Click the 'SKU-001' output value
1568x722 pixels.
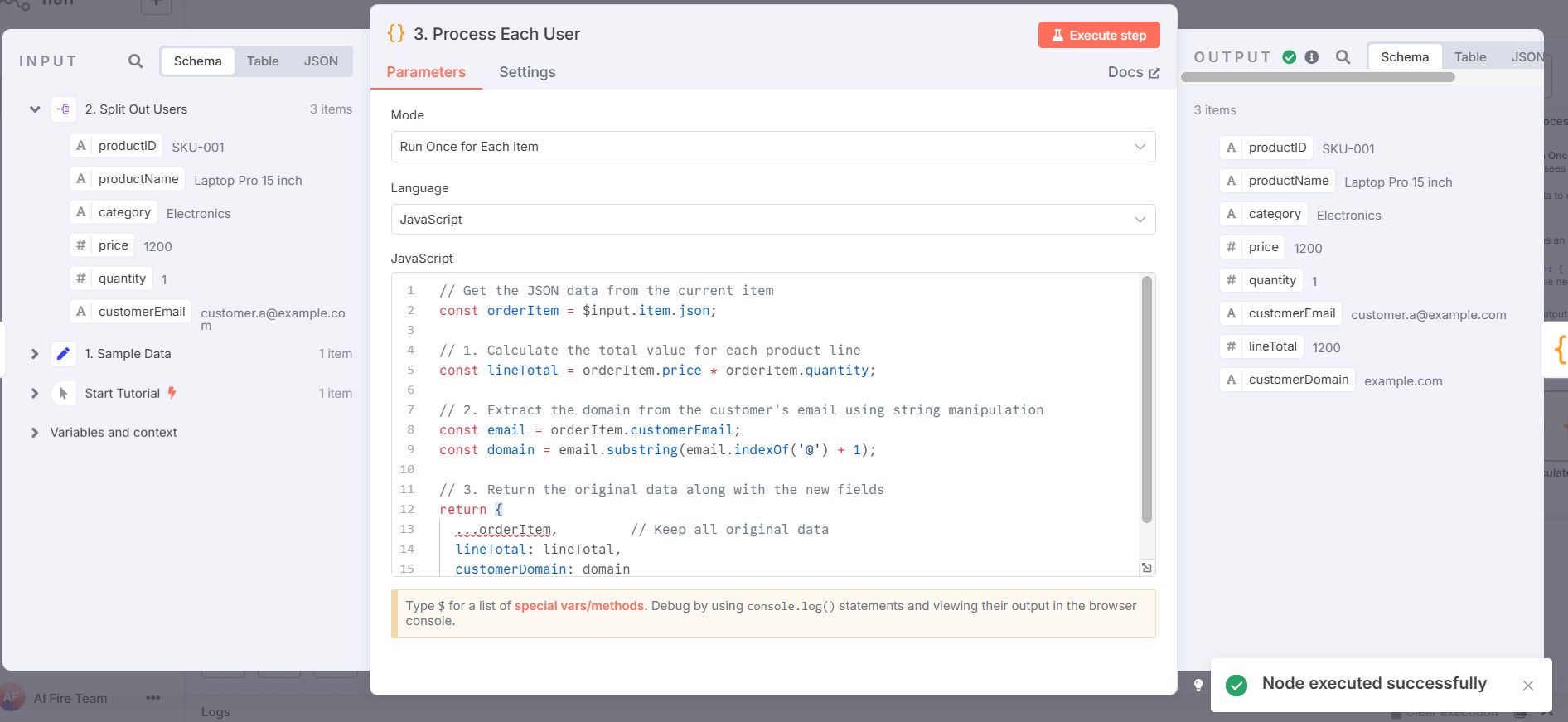tap(1348, 149)
